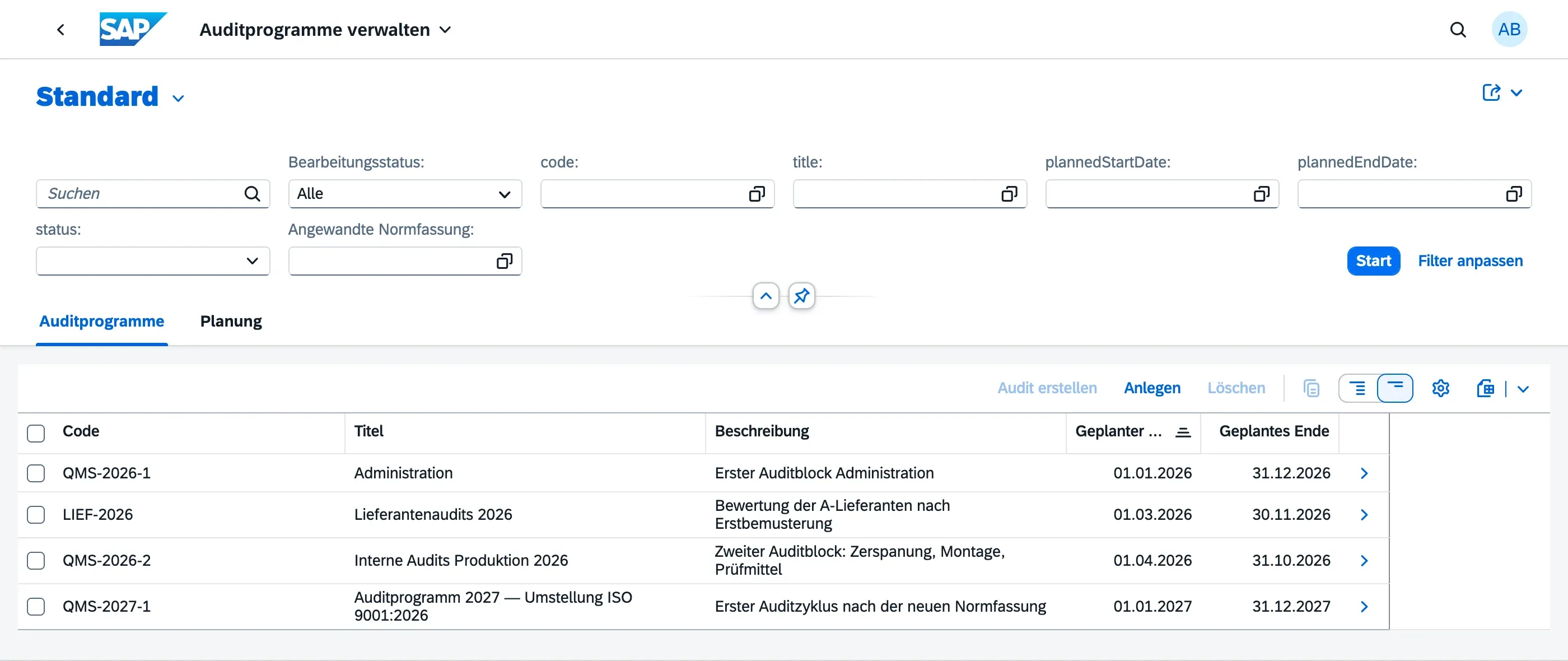This screenshot has width=1568, height=661.
Task: Select the QMS-2026-1 row checkbox
Action: (36, 473)
